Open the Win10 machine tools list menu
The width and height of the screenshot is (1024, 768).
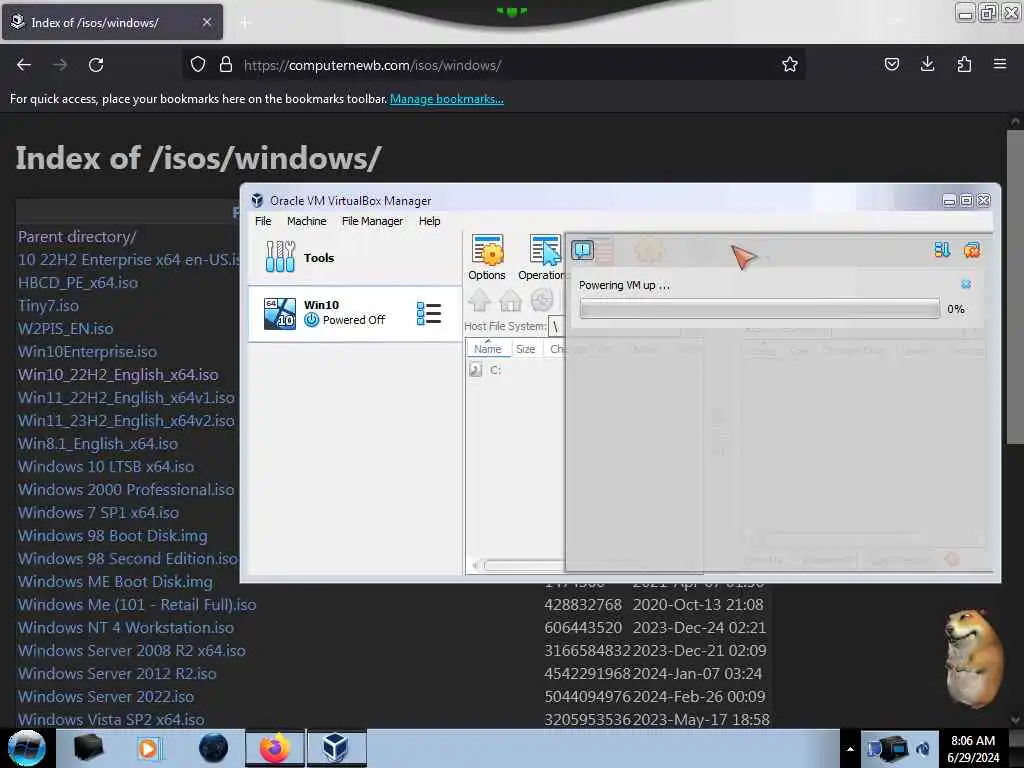428,313
